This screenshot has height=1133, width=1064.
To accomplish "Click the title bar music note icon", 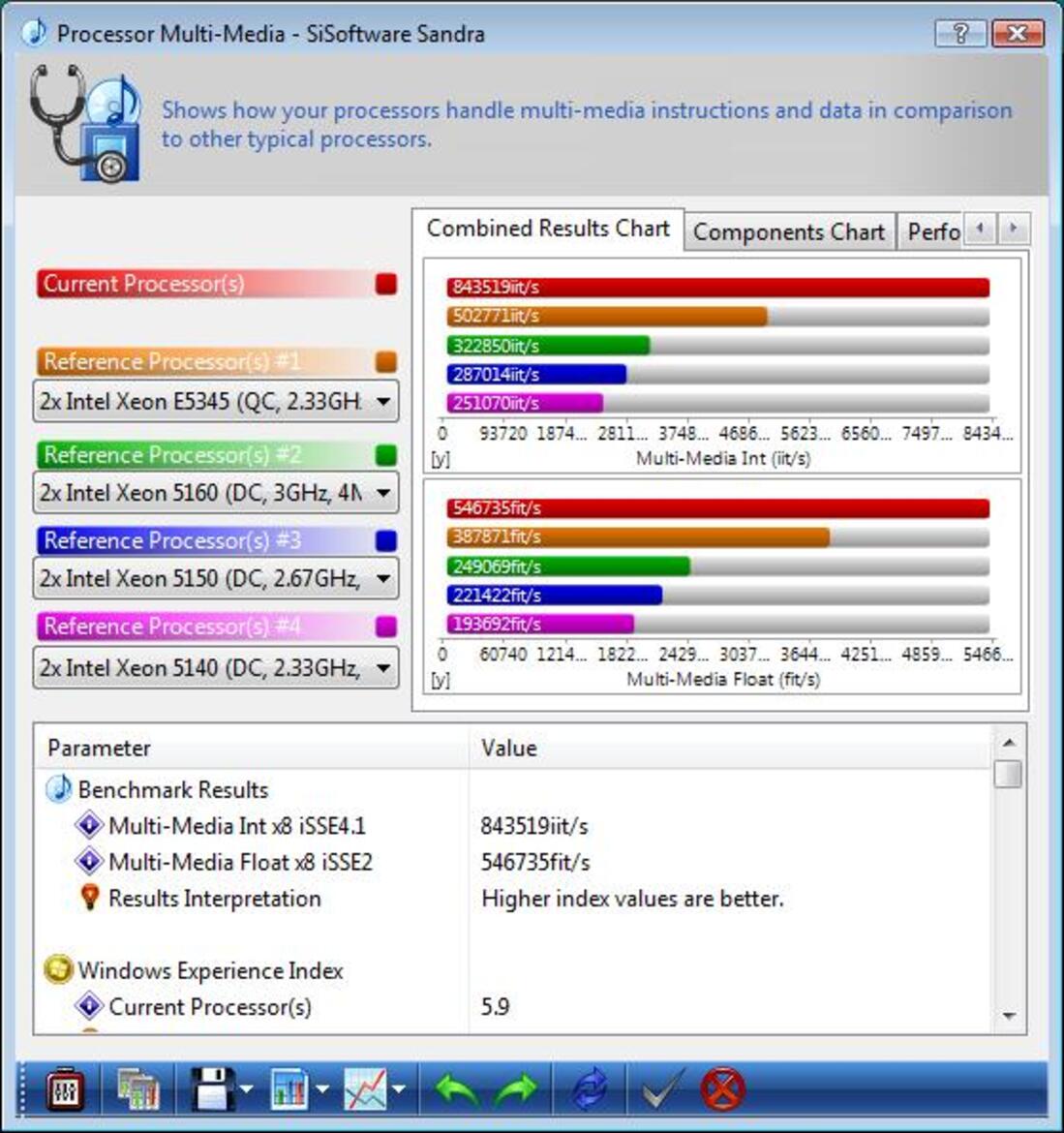I will click(x=33, y=33).
